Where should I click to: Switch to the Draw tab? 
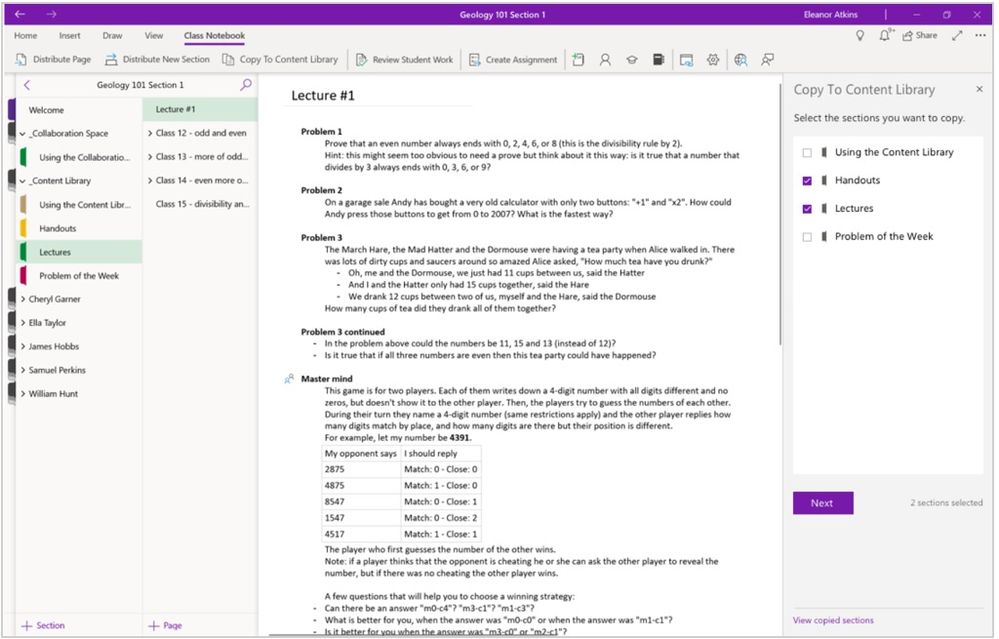click(112, 36)
